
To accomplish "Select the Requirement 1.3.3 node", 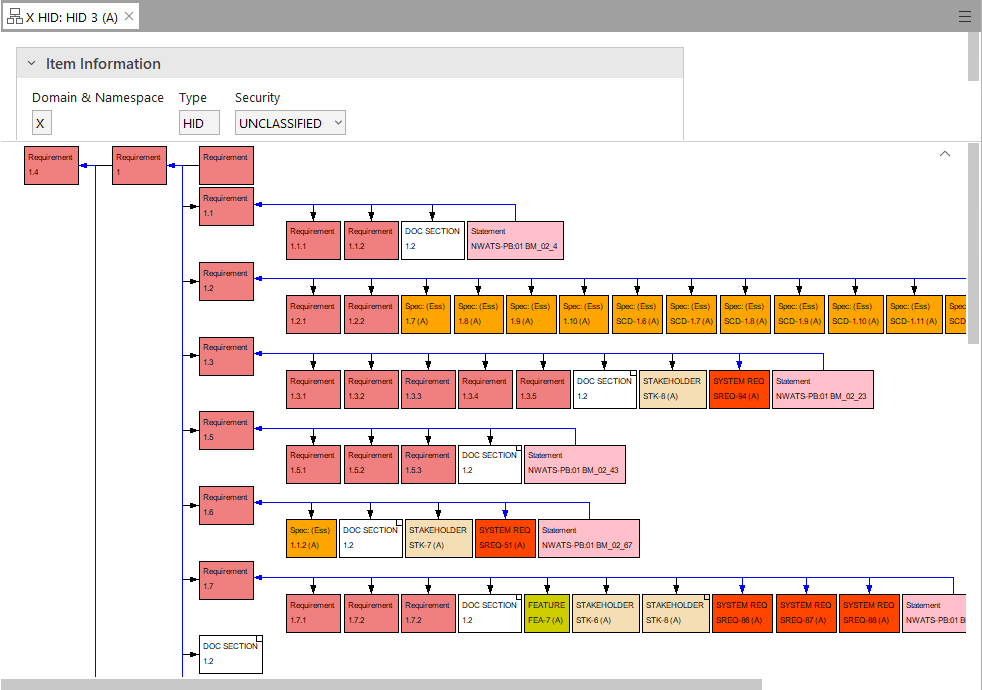I will tap(428, 389).
